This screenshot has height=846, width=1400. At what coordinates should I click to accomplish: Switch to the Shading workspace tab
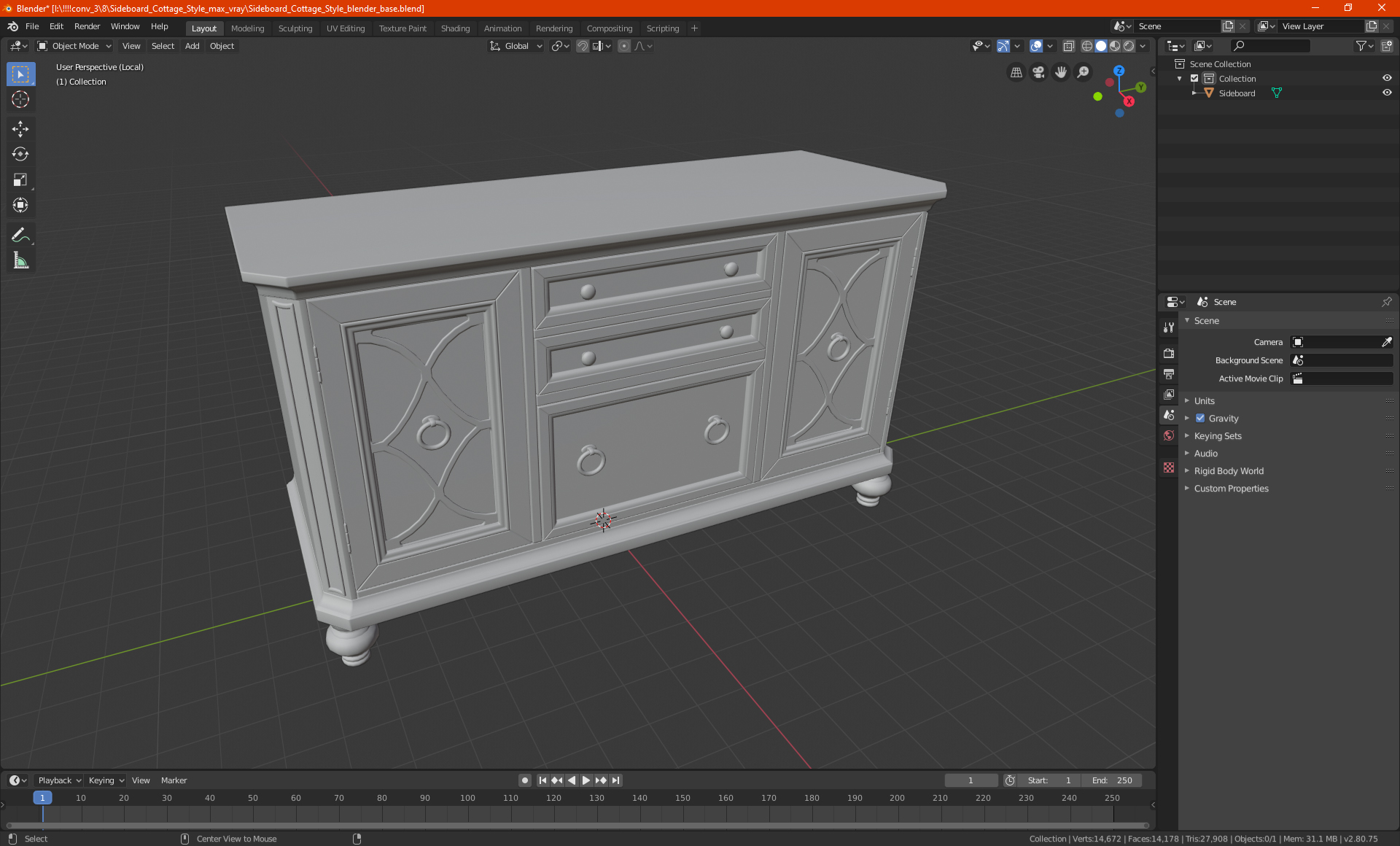pyautogui.click(x=455, y=28)
